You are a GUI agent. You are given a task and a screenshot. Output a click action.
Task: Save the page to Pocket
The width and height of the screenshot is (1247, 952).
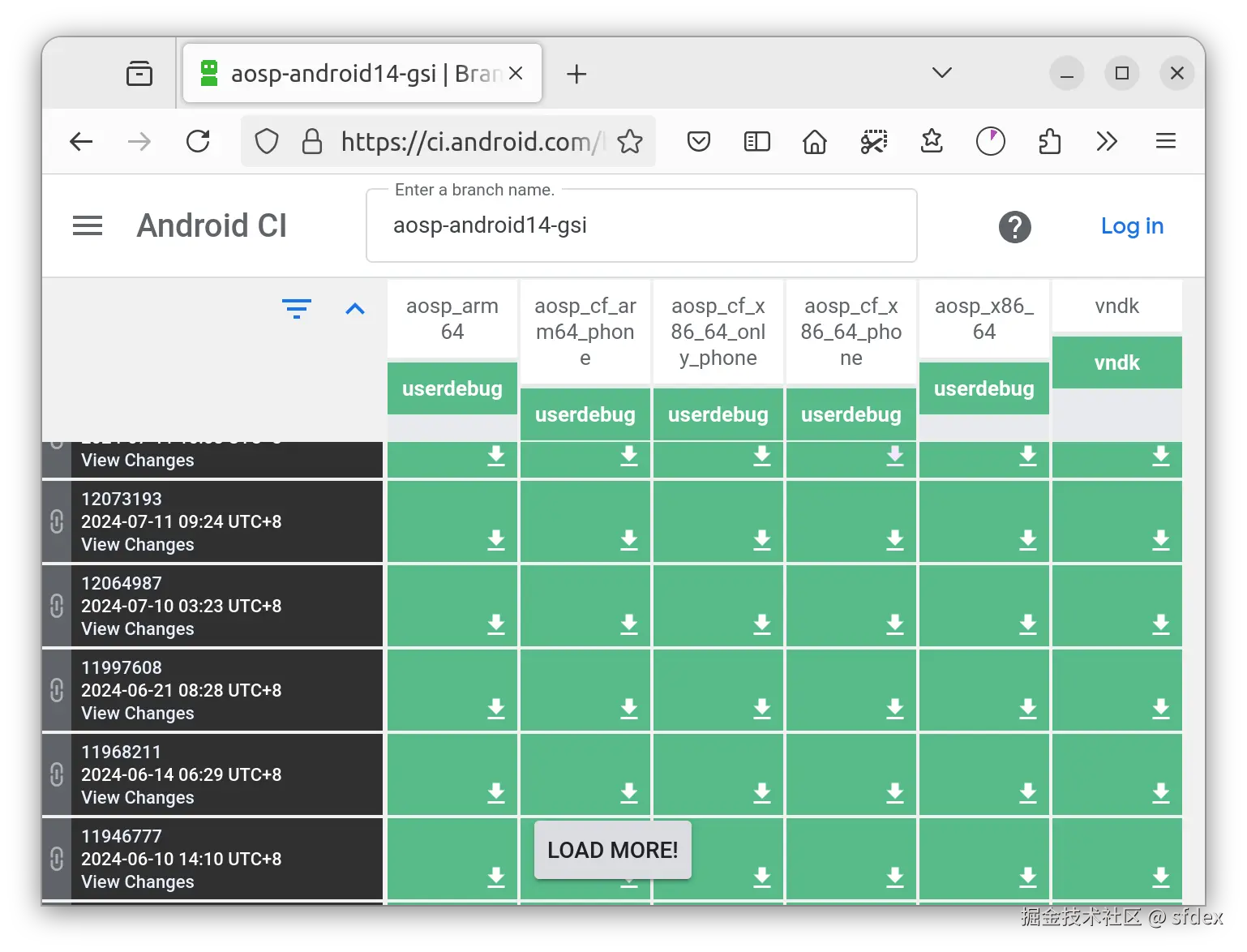click(698, 141)
